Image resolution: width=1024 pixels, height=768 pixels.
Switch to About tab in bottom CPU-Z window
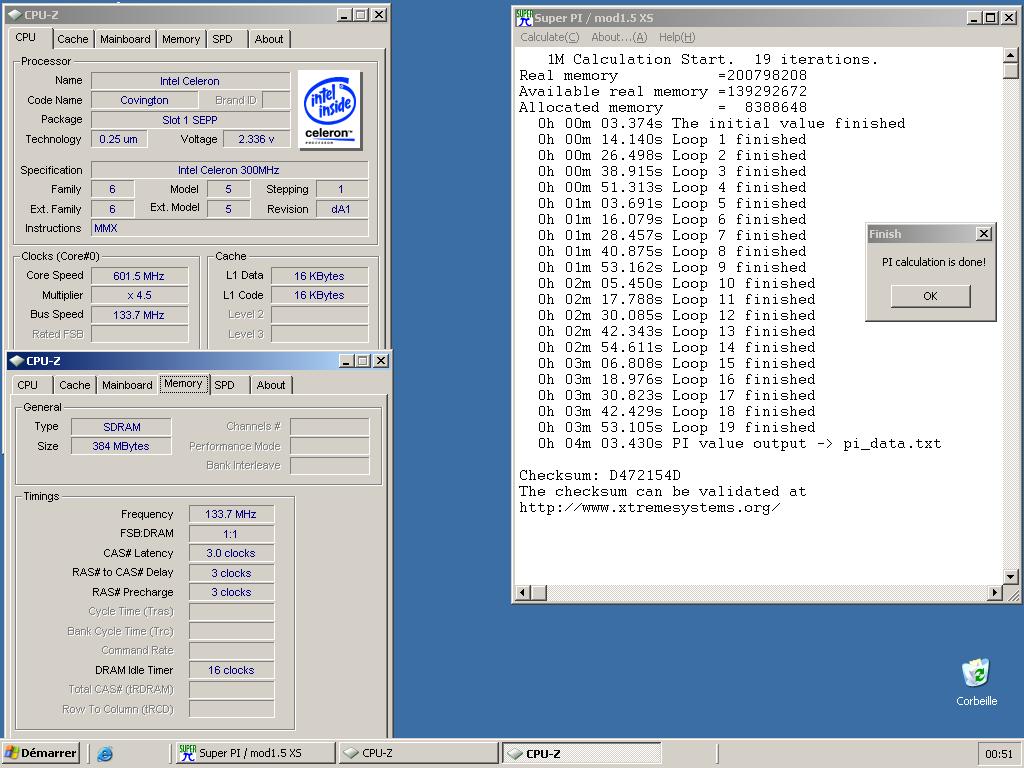click(x=270, y=385)
